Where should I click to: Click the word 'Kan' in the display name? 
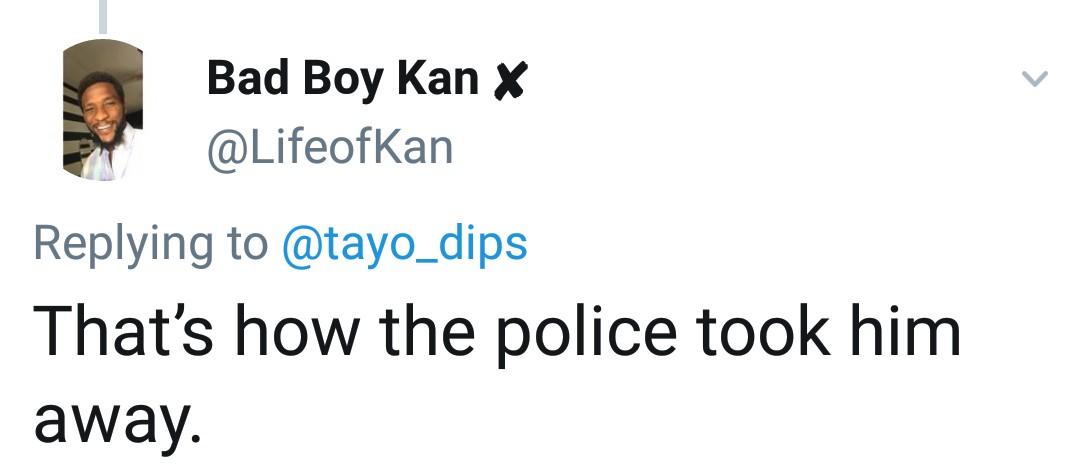pos(439,79)
